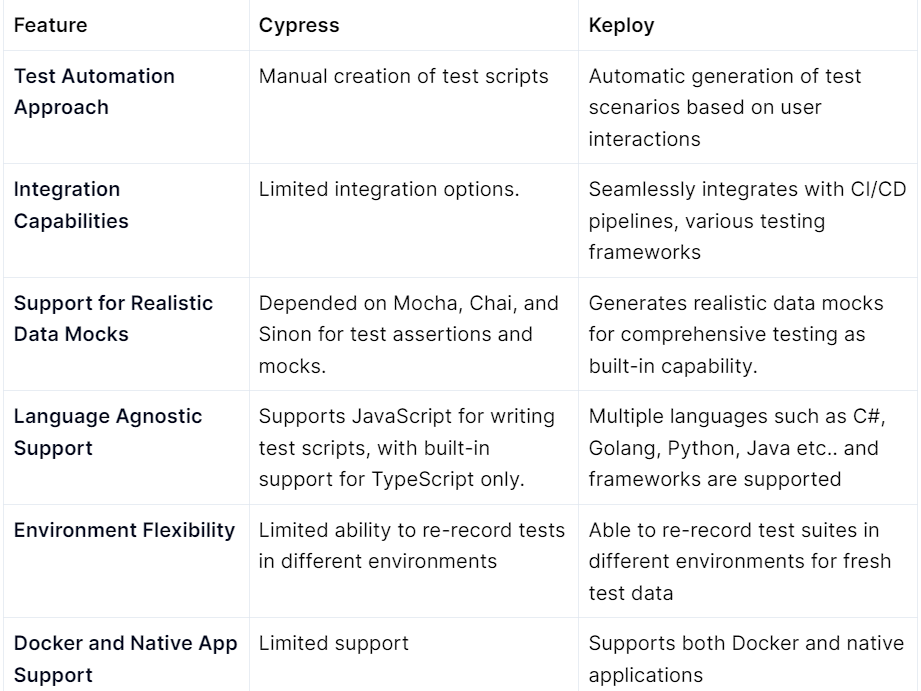
Task: Select the "Environment Flexibility" row label
Action: (125, 530)
